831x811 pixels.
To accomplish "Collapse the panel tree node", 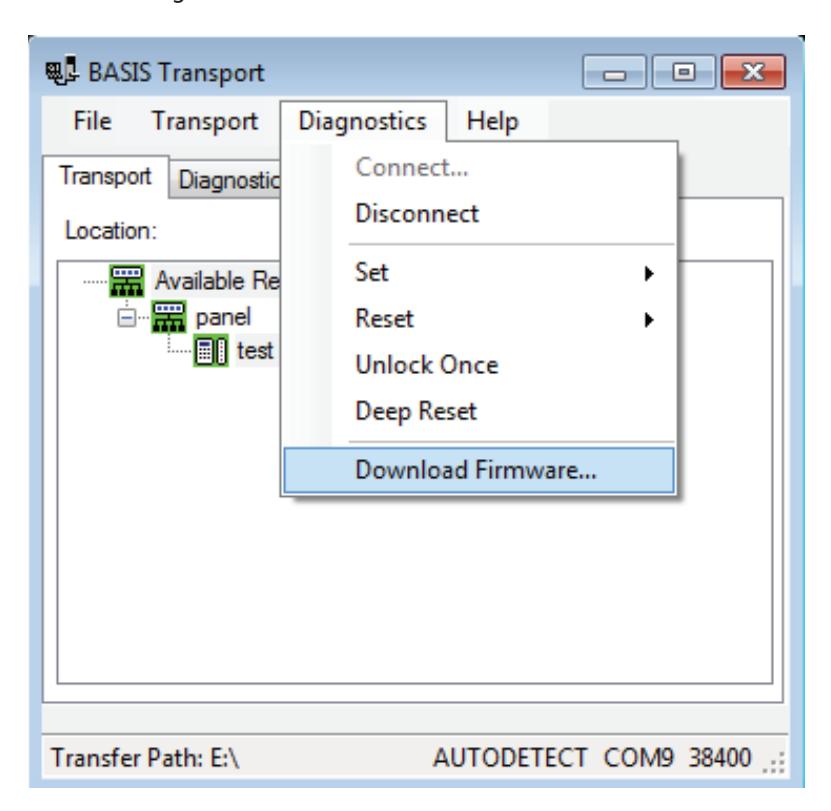I will (126, 318).
